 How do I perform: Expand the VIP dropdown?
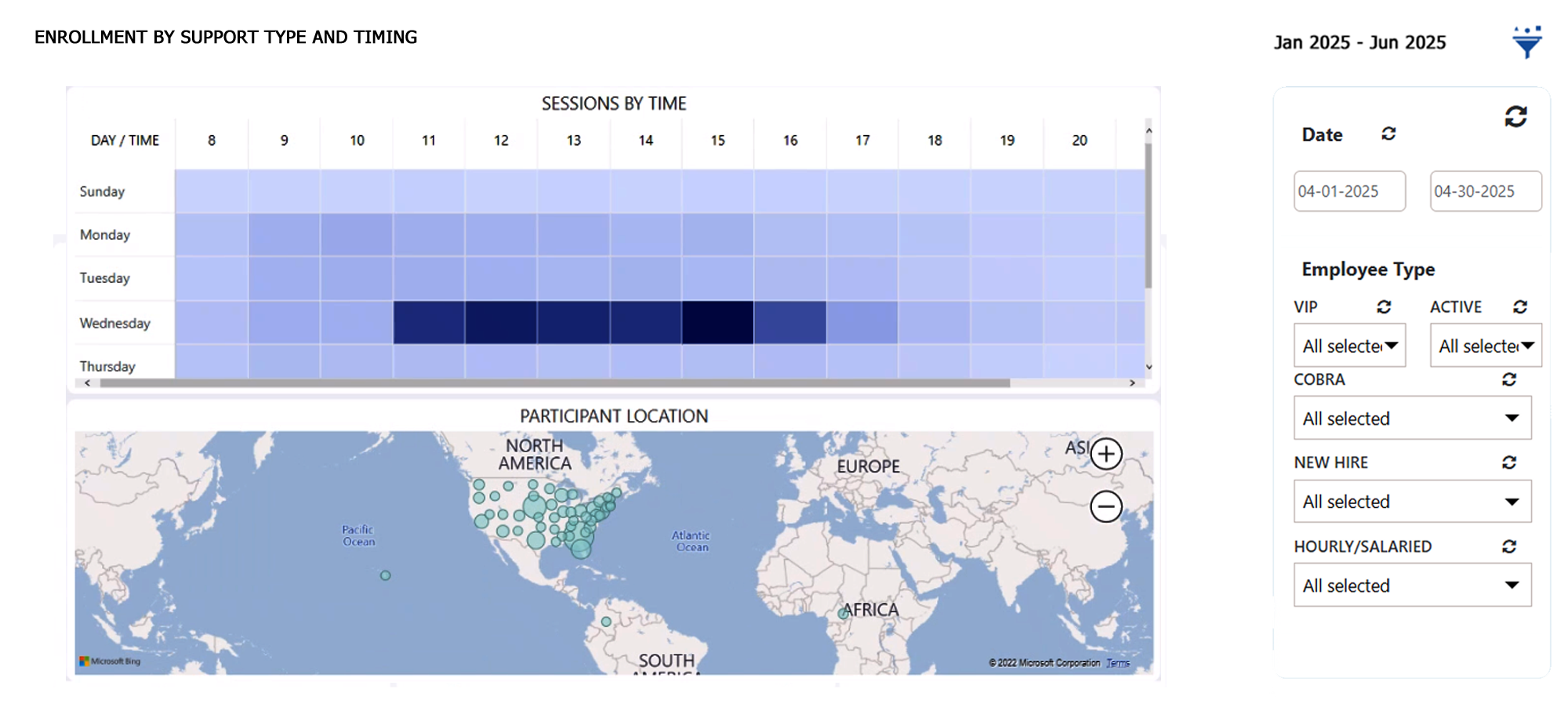click(x=1349, y=346)
